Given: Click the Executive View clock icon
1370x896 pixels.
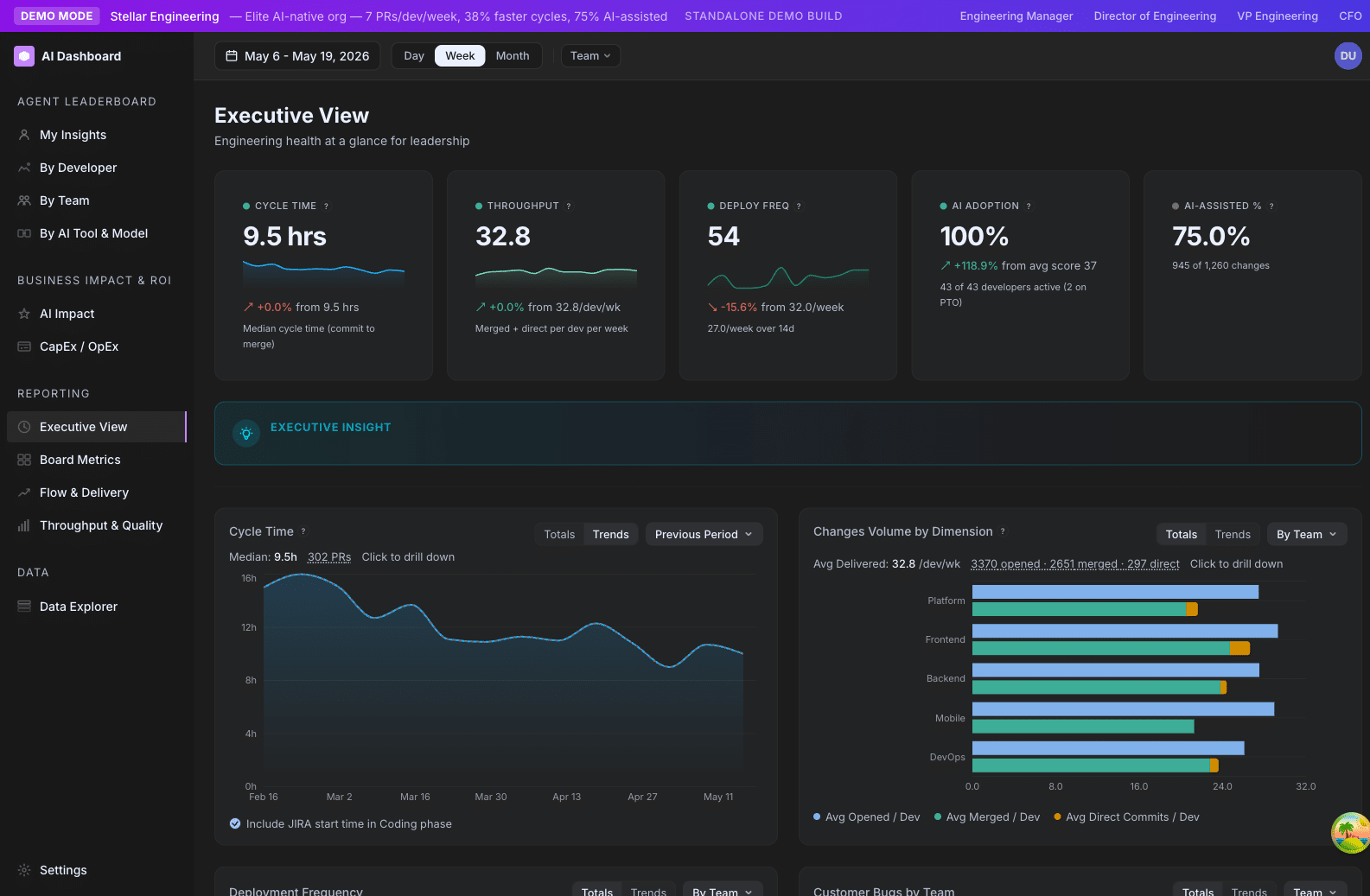Looking at the screenshot, I should [x=24, y=427].
